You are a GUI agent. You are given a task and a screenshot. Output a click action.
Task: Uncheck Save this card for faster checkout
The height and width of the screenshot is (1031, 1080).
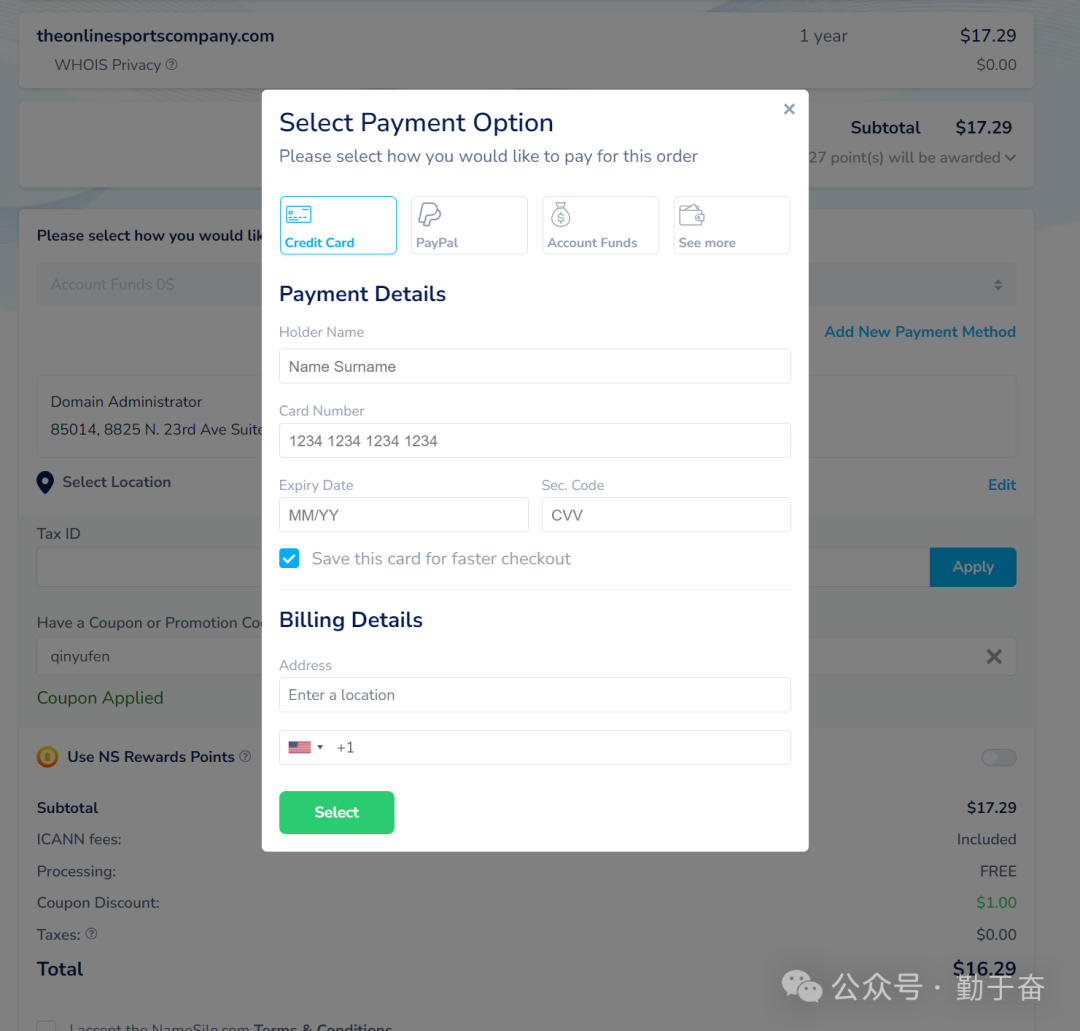pyautogui.click(x=289, y=558)
